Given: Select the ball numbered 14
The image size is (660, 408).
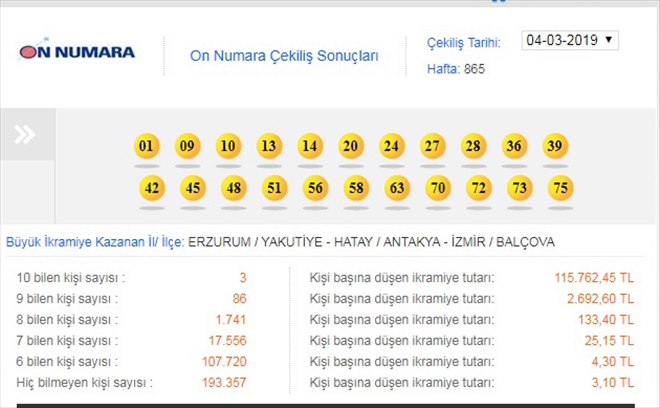Looking at the screenshot, I should coord(310,147).
